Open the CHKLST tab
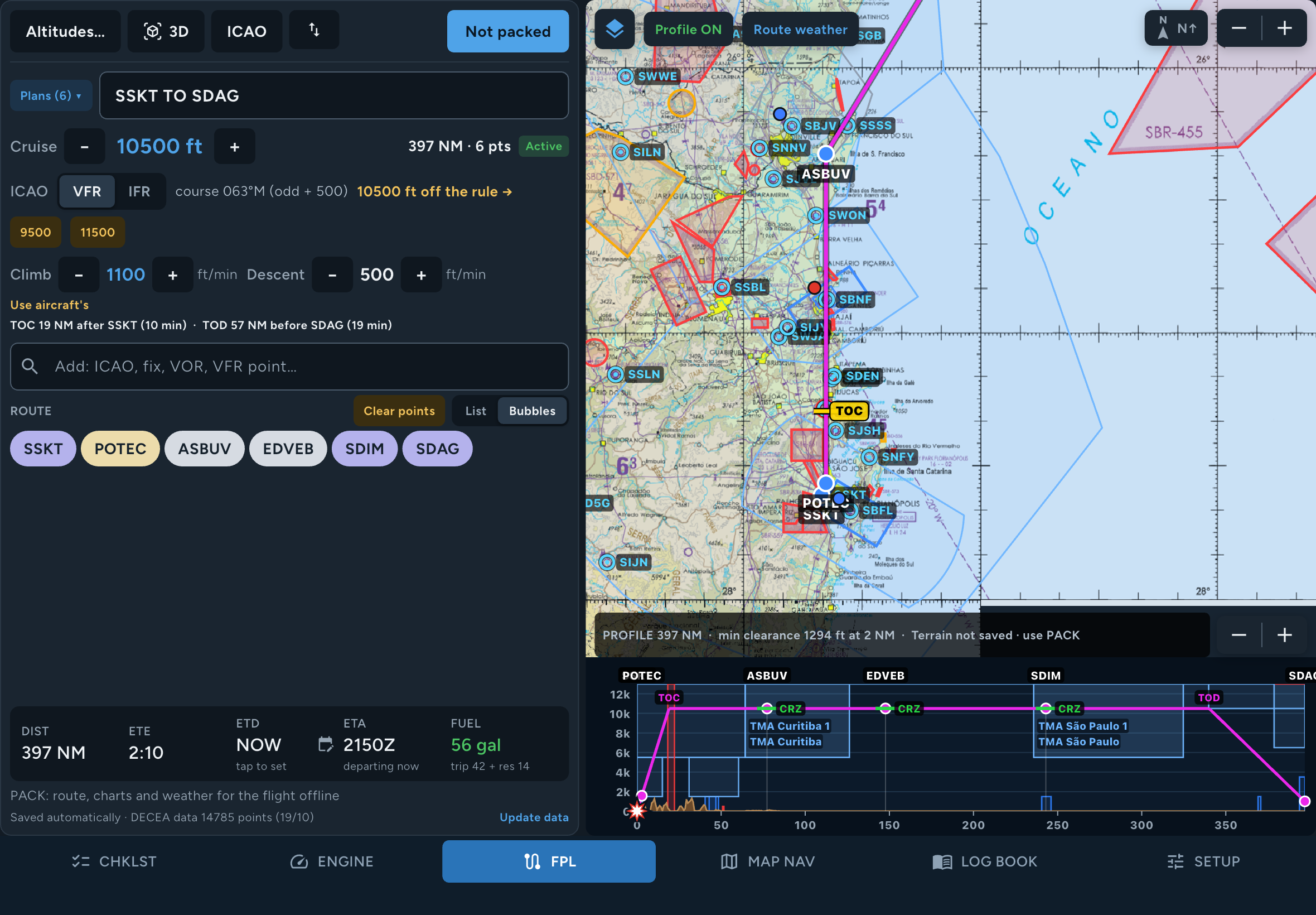This screenshot has height=915, width=1316. [x=114, y=861]
